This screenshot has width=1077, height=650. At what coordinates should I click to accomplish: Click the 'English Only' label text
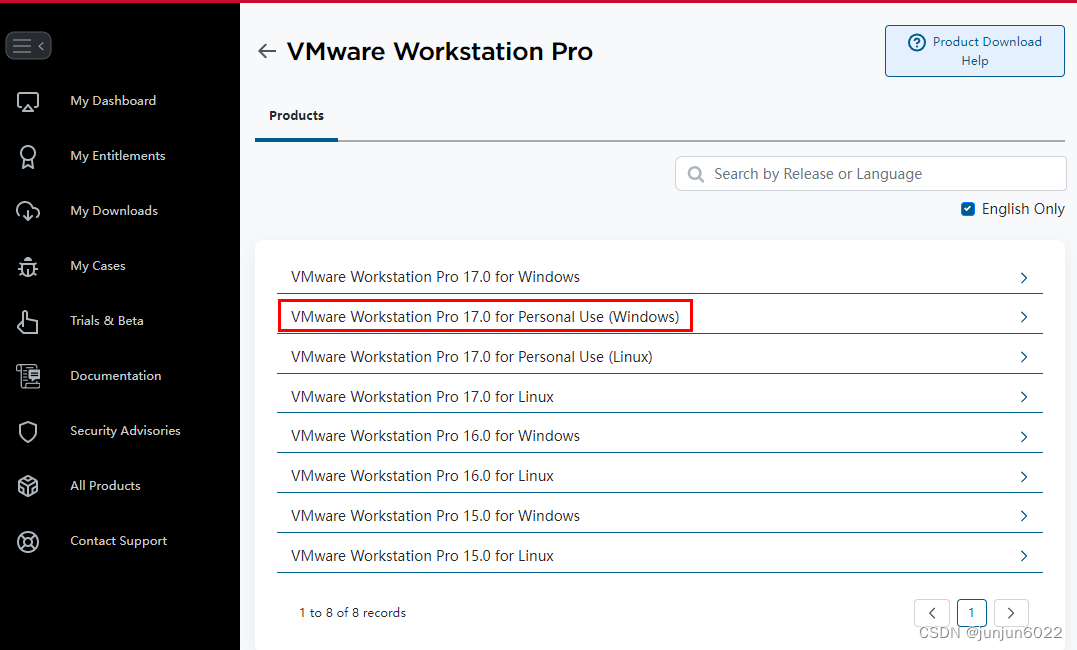[1023, 209]
